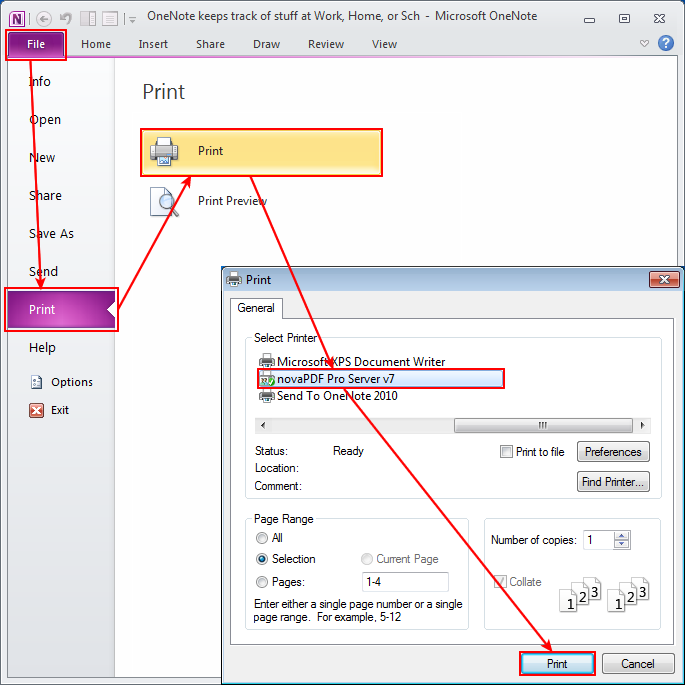Screen dimensions: 685x685
Task: Switch to the Draw tab
Action: [x=266, y=44]
